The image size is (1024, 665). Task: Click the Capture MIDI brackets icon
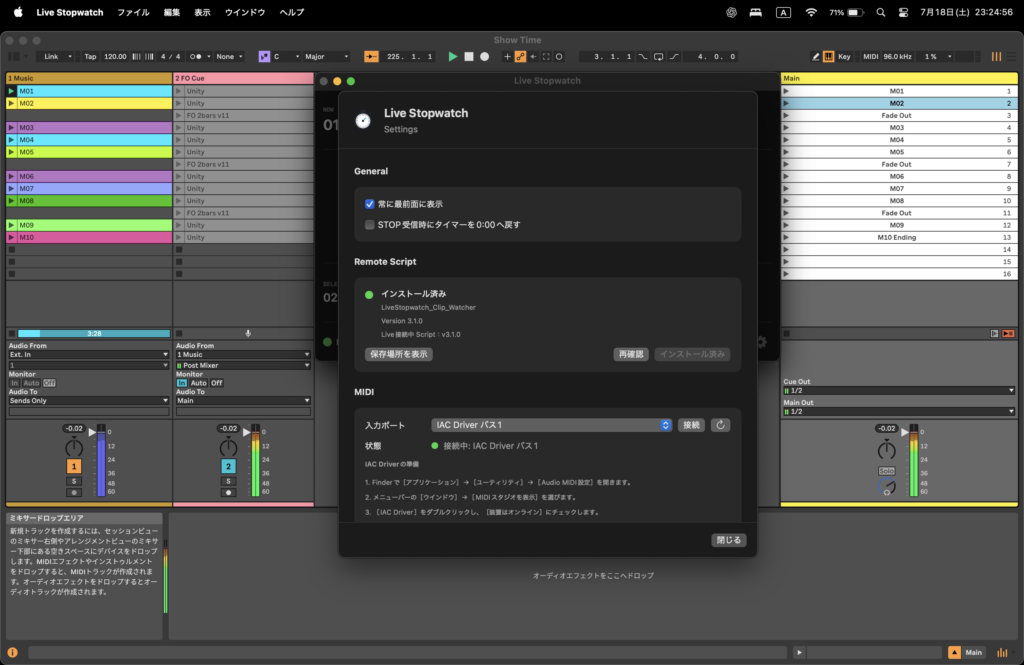click(x=547, y=57)
